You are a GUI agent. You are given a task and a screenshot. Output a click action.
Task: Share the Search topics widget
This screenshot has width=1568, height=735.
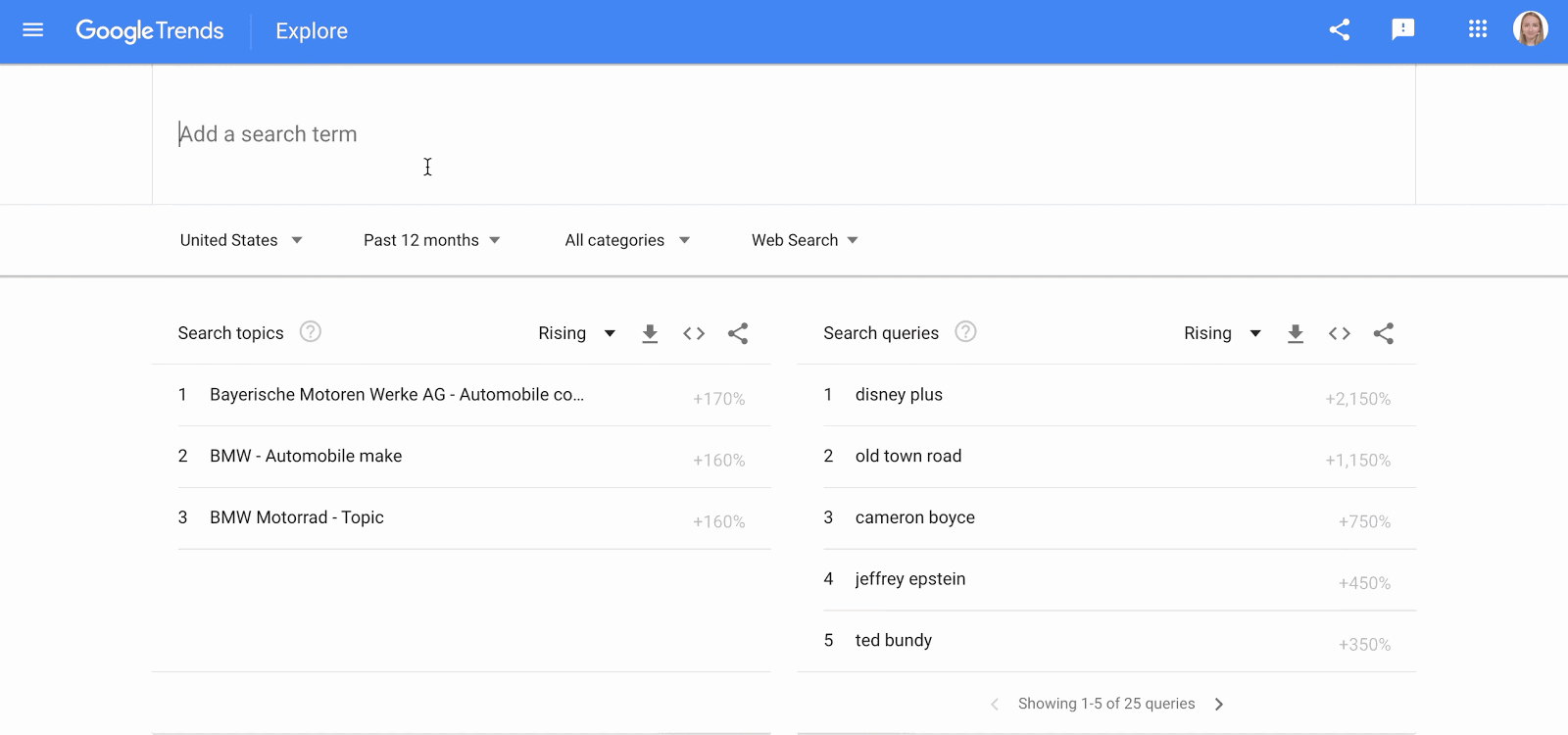click(x=738, y=334)
